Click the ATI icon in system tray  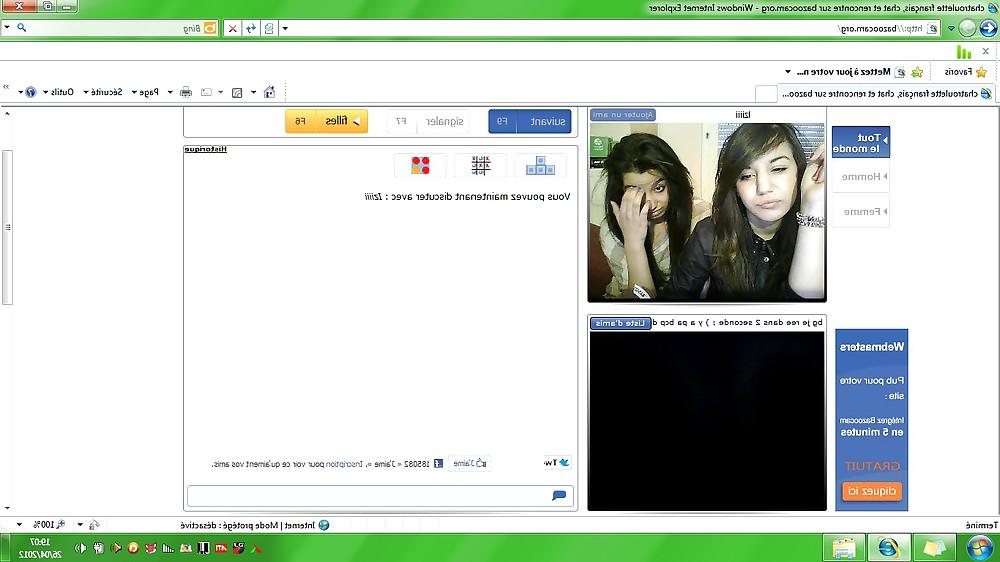pos(221,548)
